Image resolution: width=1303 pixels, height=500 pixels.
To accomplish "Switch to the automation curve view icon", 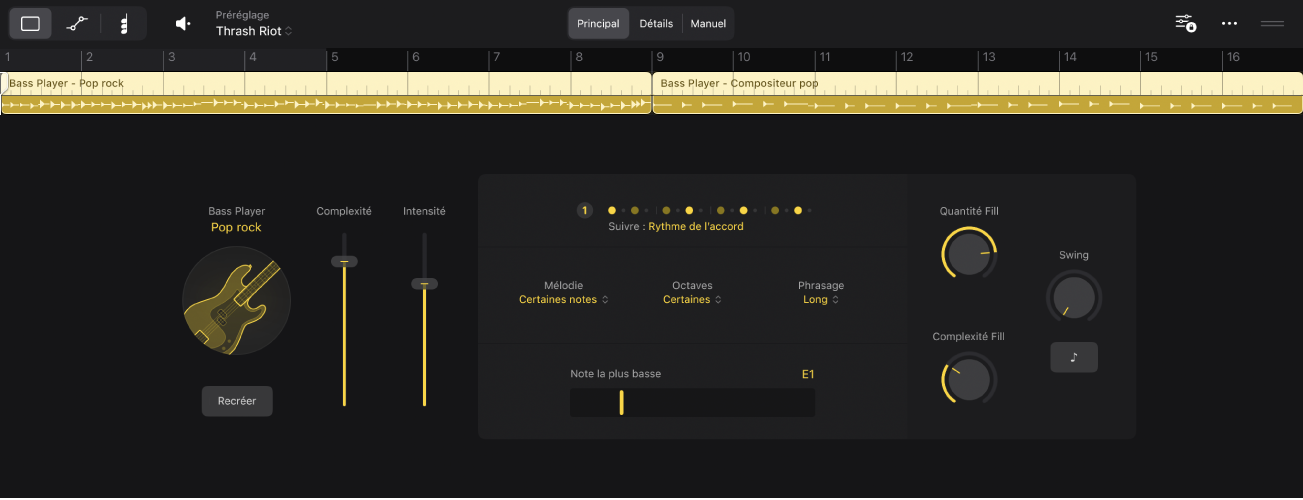I will 77,24.
